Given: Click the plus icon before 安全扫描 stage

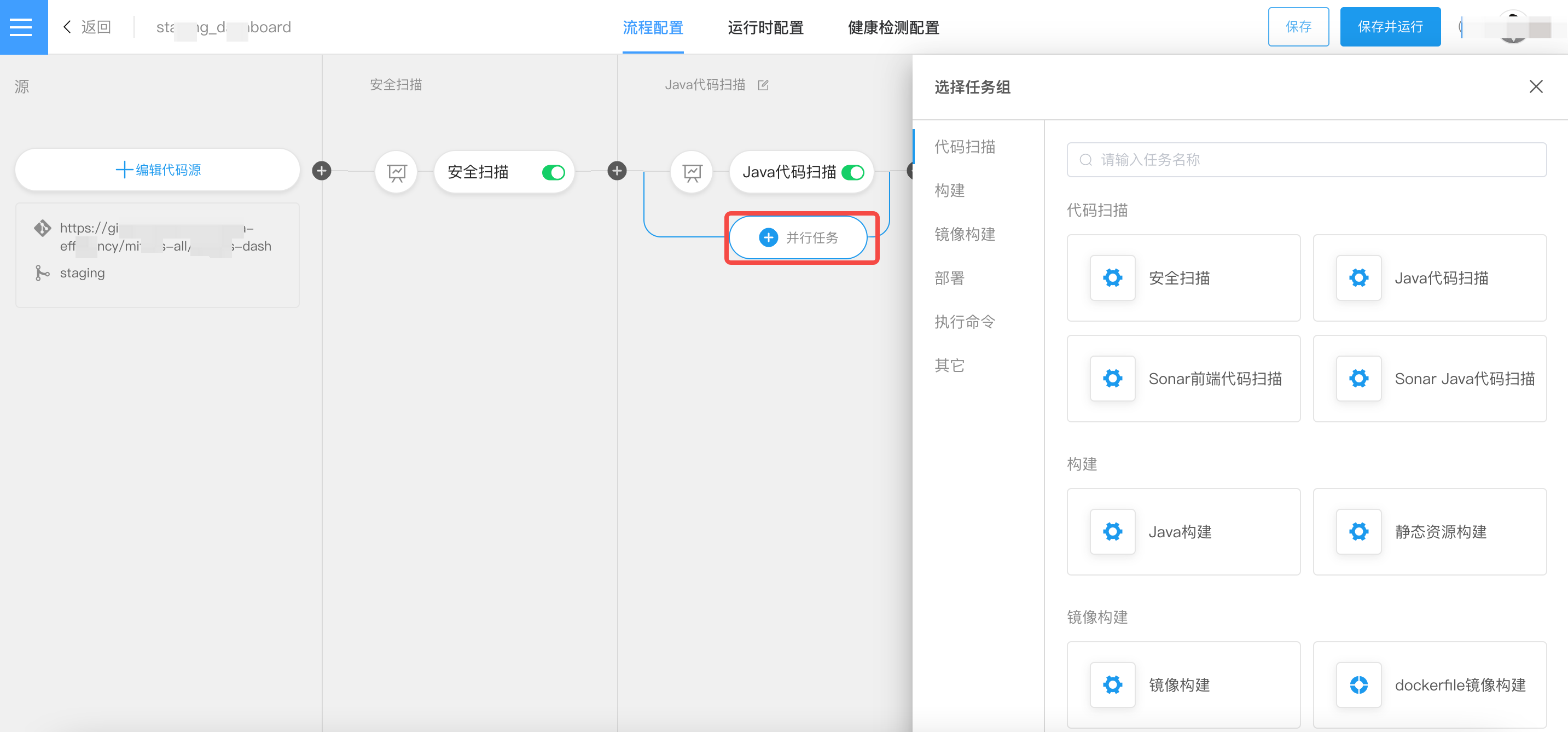Looking at the screenshot, I should point(321,171).
